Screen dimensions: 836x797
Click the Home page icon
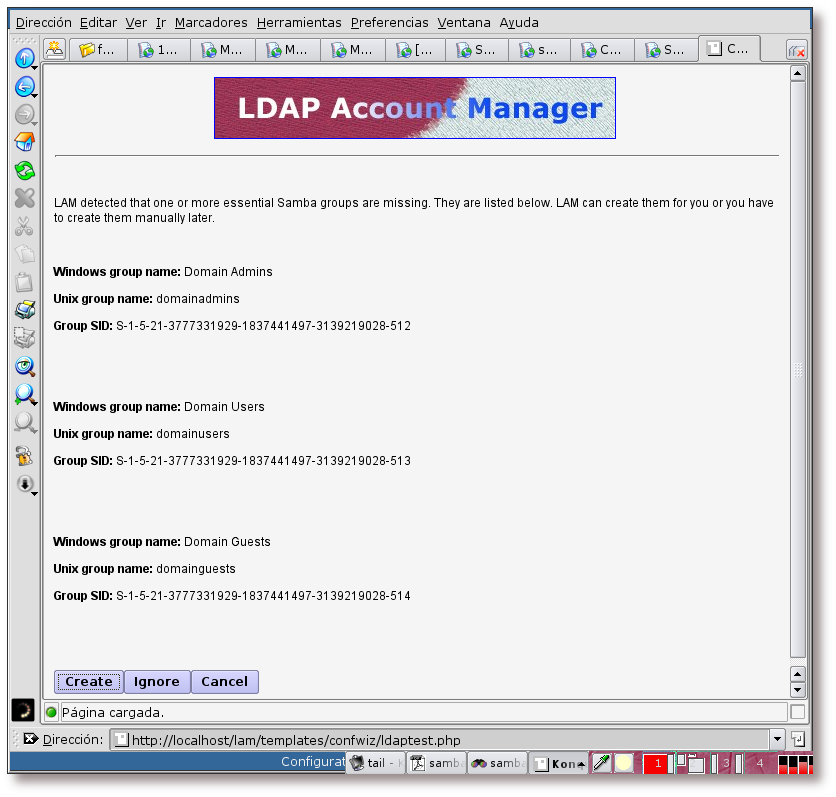coord(25,141)
